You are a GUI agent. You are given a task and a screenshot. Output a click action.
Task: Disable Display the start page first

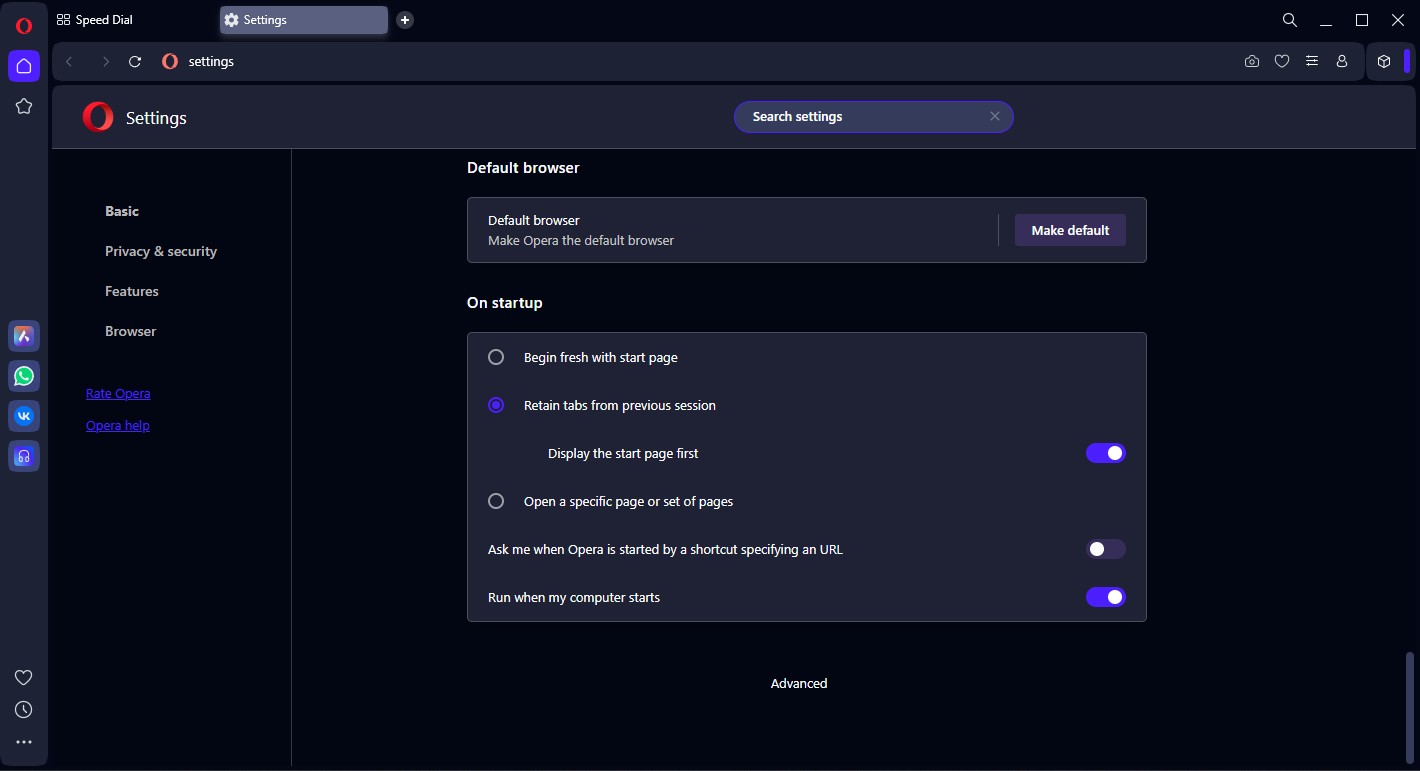(1105, 453)
